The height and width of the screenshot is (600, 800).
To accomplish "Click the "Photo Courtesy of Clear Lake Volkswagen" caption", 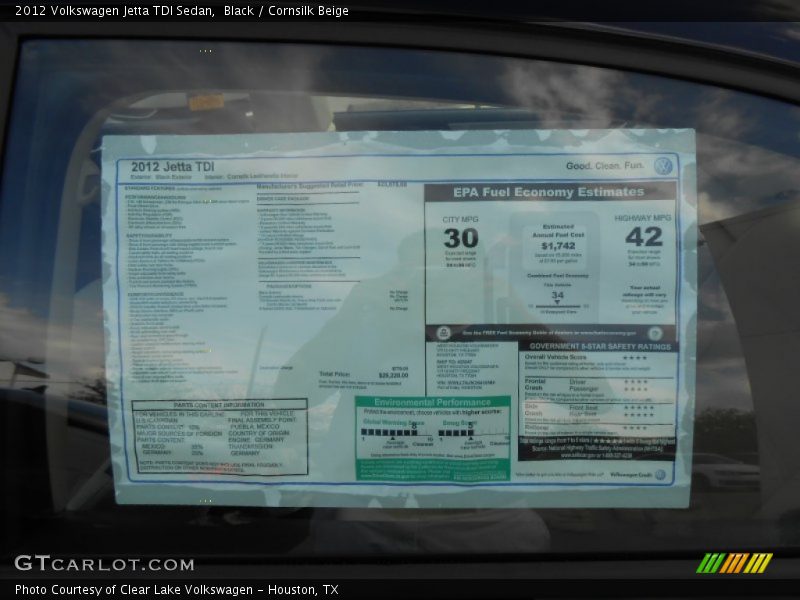I will (x=134, y=590).
